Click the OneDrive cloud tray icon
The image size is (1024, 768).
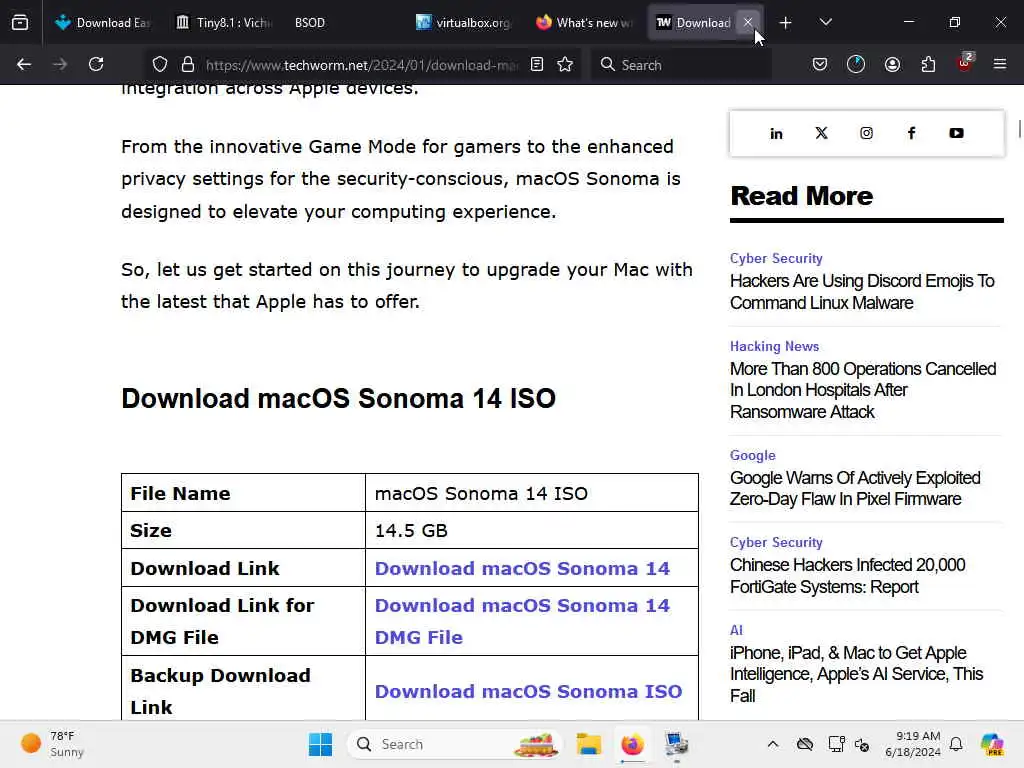805,744
